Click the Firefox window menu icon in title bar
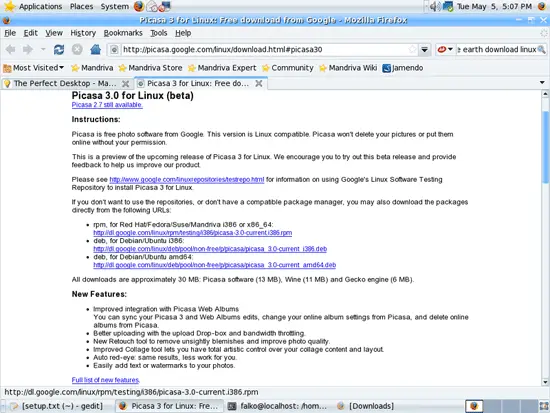The height and width of the screenshot is (413, 550). [6, 20]
